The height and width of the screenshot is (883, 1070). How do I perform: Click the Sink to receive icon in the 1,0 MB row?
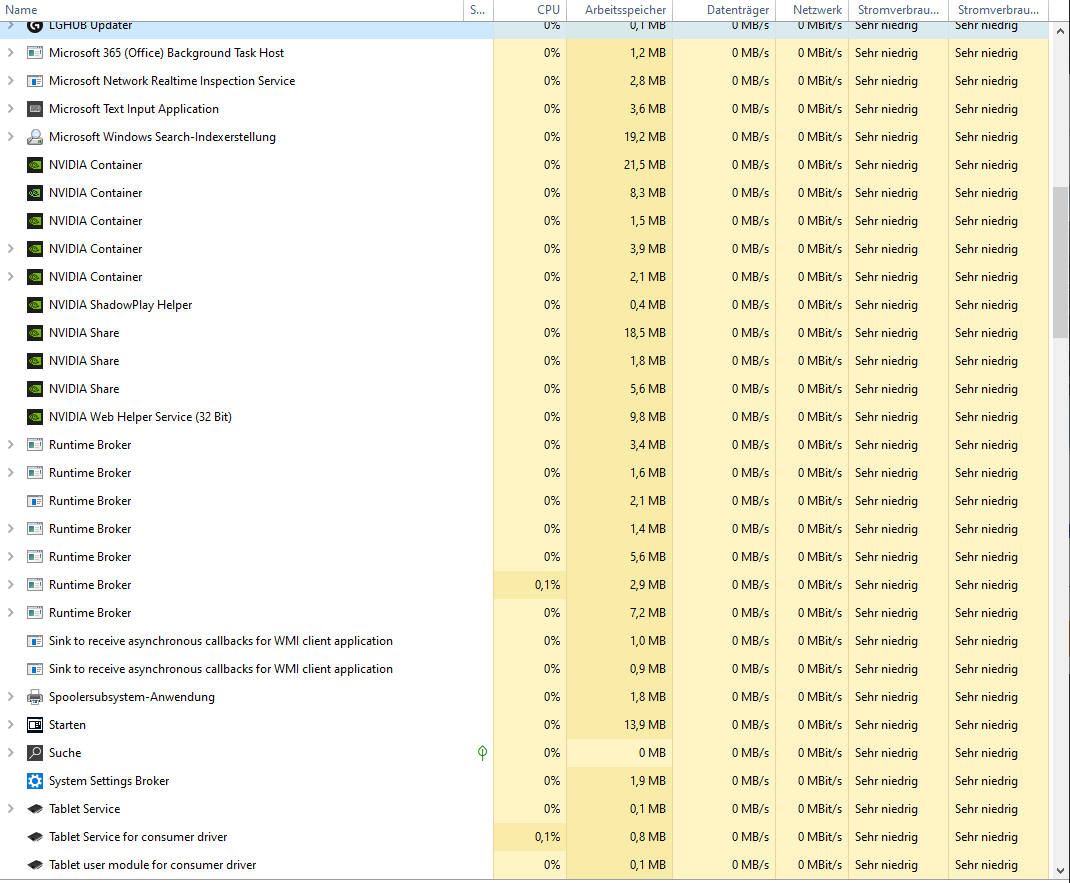[x=35, y=641]
